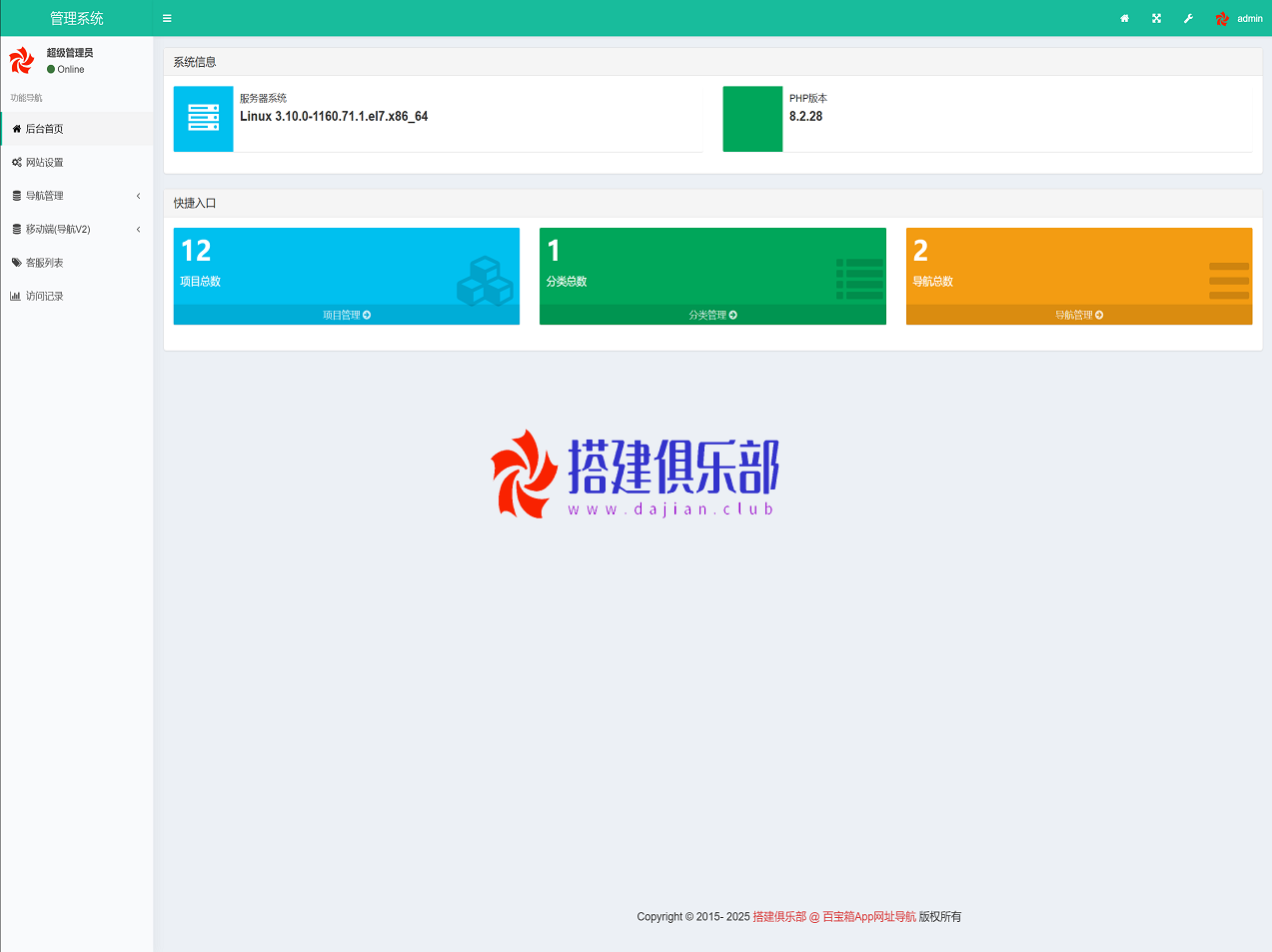The width and height of the screenshot is (1272, 952).
Task: Click the Linux 3.10.0-1160.71.1.el7.x86_64 text
Action: 334,117
